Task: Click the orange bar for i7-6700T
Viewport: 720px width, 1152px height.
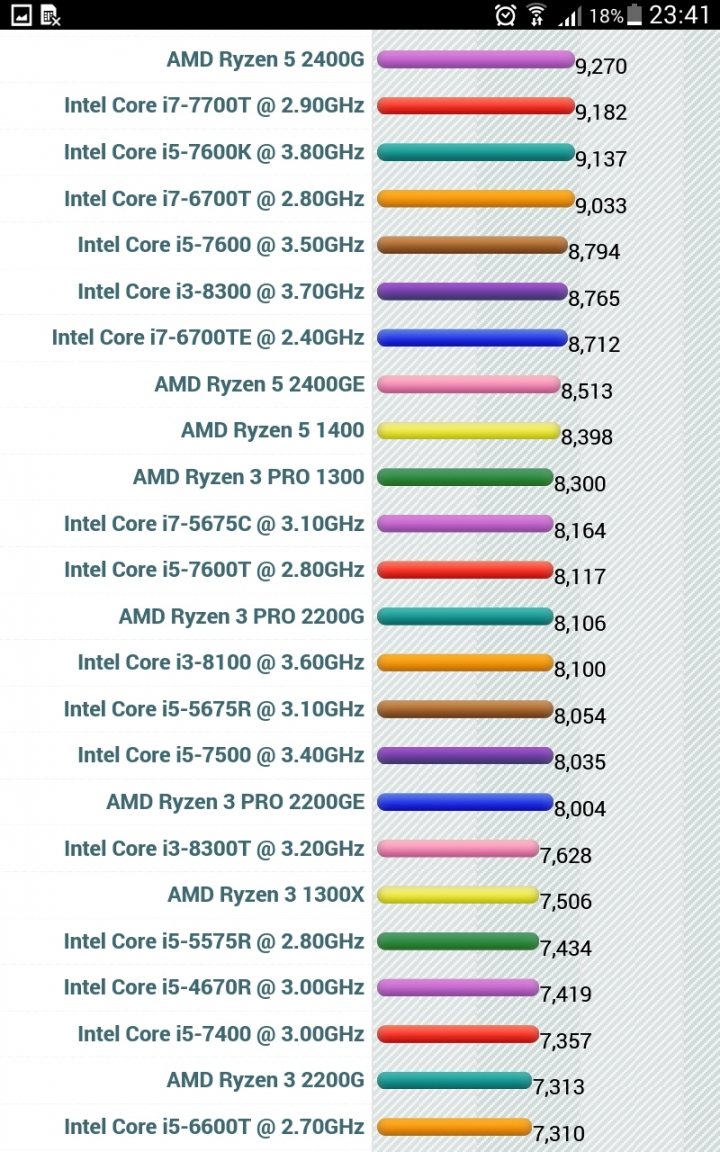Action: point(475,198)
